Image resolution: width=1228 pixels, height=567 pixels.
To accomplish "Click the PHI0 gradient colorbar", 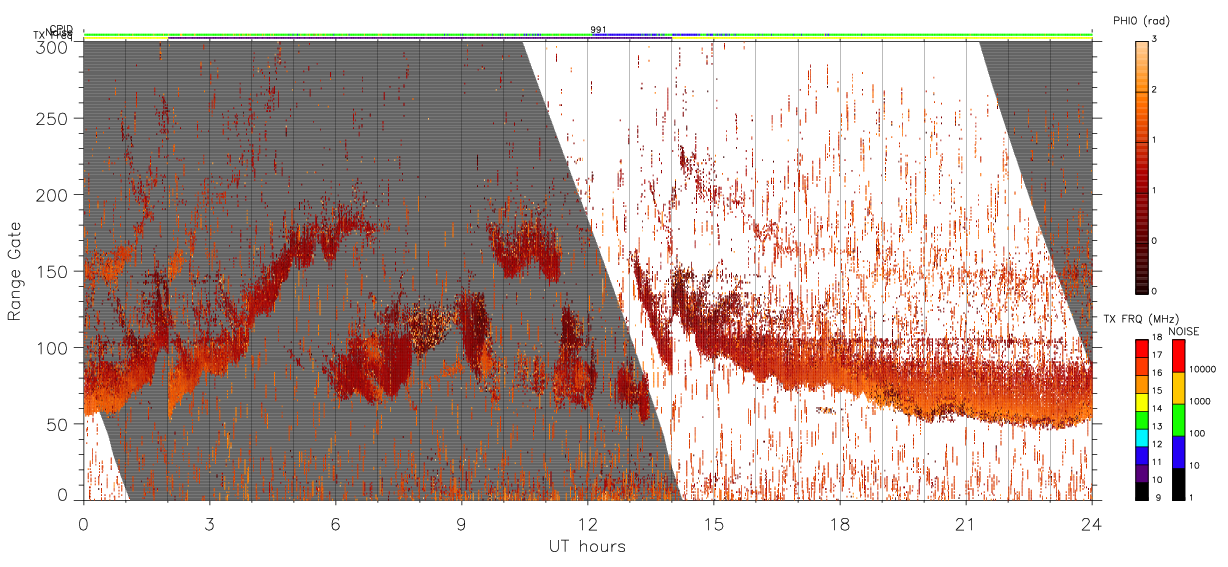I will click(1142, 167).
